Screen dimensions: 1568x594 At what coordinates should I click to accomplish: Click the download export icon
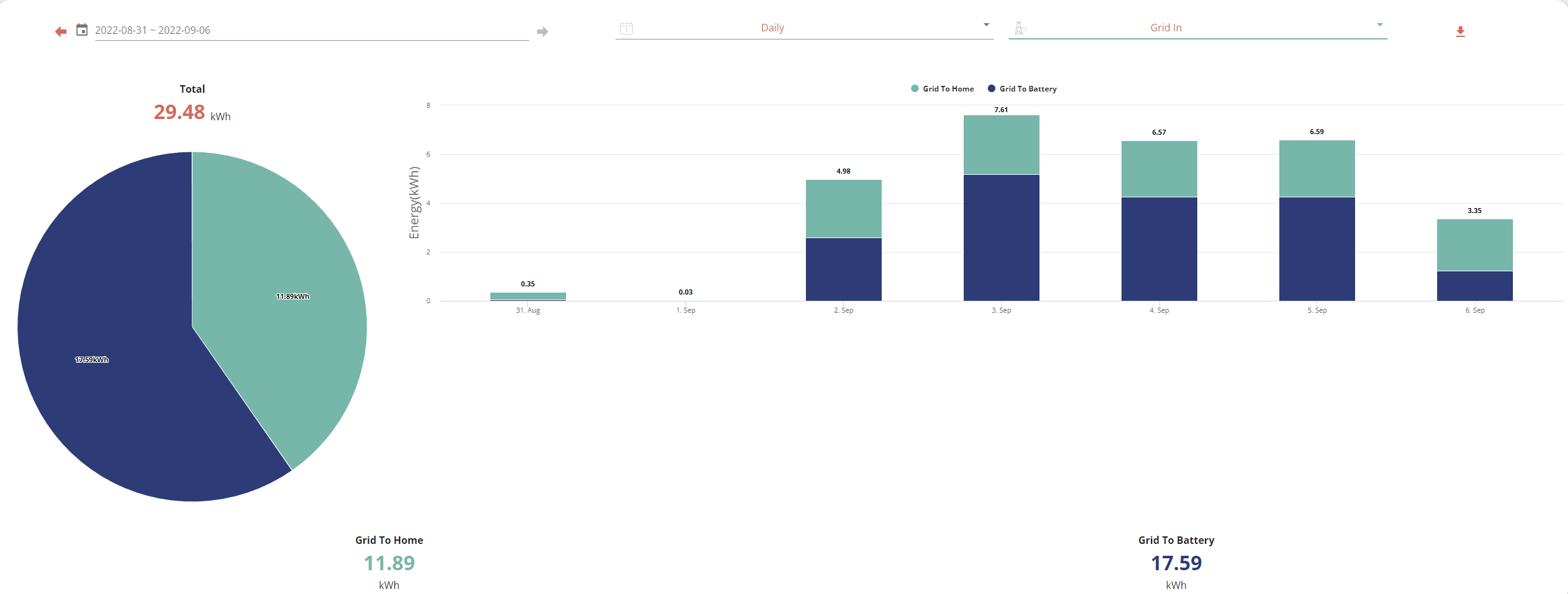tap(1460, 31)
